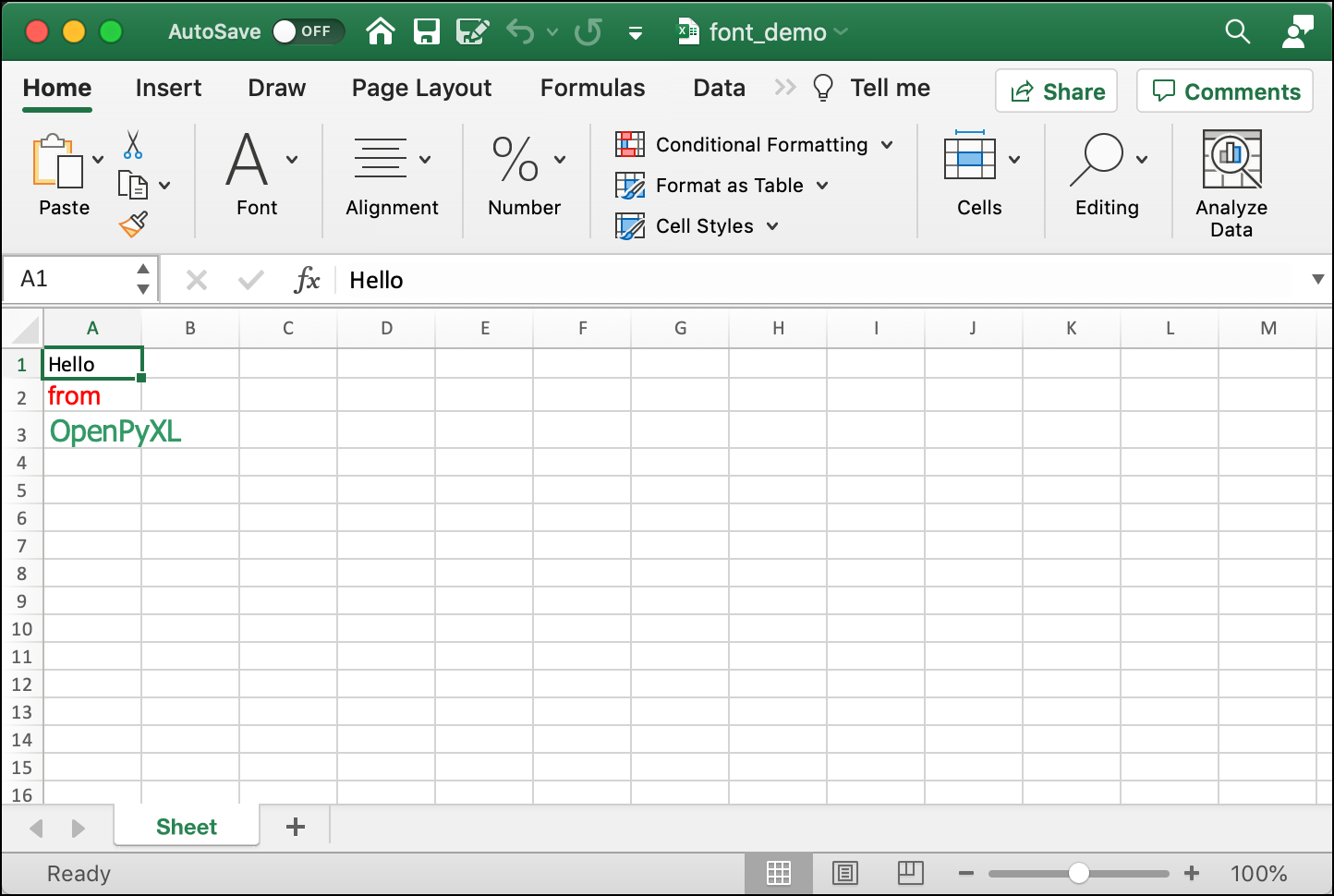The height and width of the screenshot is (896, 1334).
Task: Switch to Page Layout view in status bar
Action: pos(845,873)
